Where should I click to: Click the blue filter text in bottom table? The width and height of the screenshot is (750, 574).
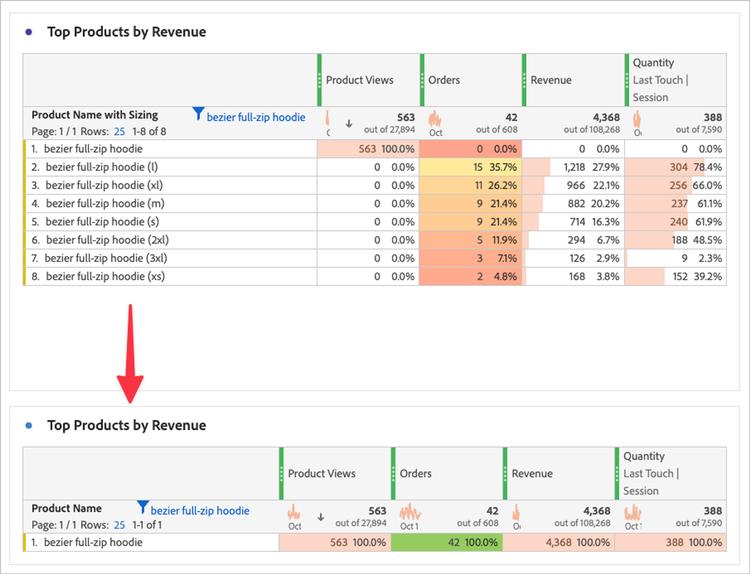coord(200,510)
